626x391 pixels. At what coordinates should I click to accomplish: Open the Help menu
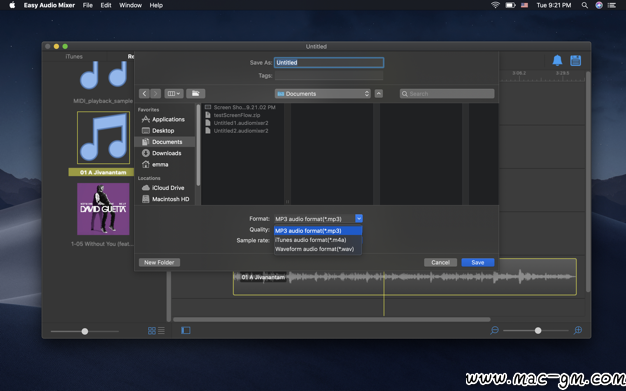tap(156, 5)
